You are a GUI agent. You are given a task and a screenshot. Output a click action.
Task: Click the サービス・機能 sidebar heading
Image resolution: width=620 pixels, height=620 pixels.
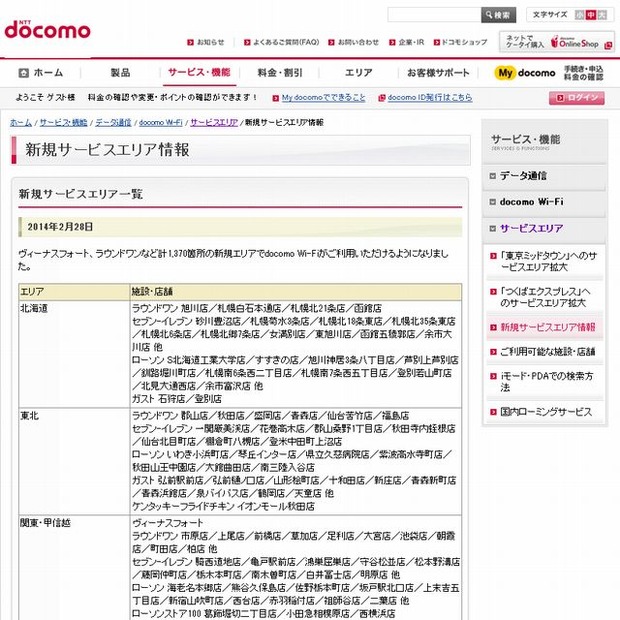(525, 140)
